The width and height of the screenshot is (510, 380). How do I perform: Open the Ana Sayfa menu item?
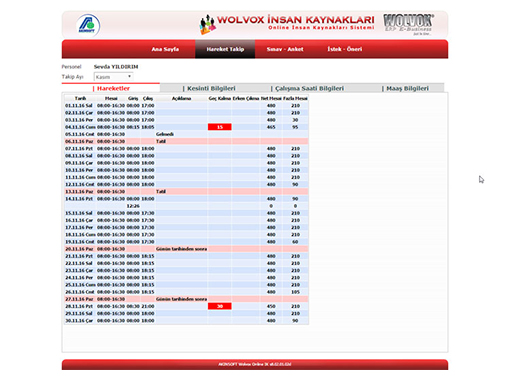pos(165,49)
